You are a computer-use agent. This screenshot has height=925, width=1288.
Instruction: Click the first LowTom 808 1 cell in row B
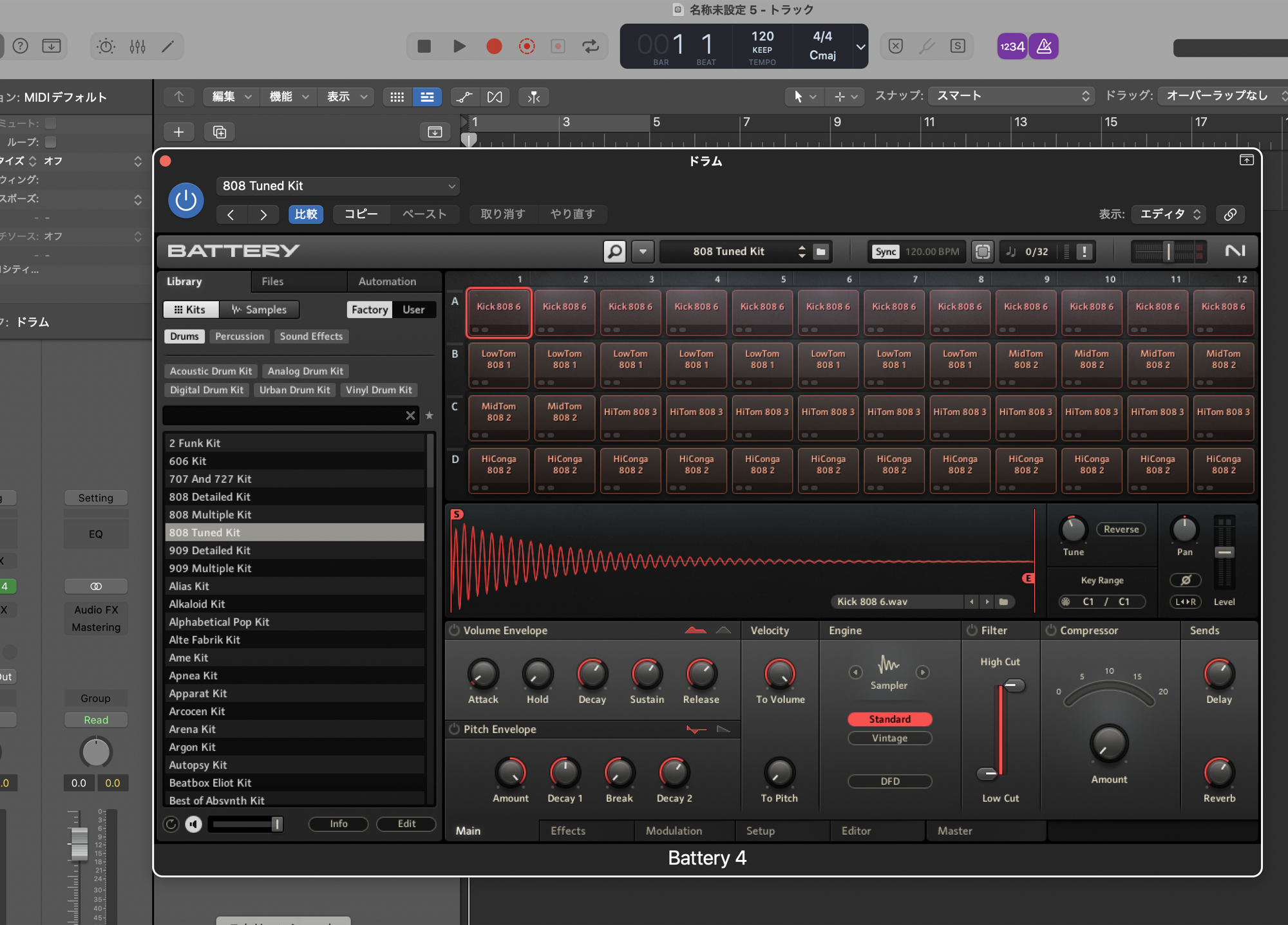pos(498,365)
